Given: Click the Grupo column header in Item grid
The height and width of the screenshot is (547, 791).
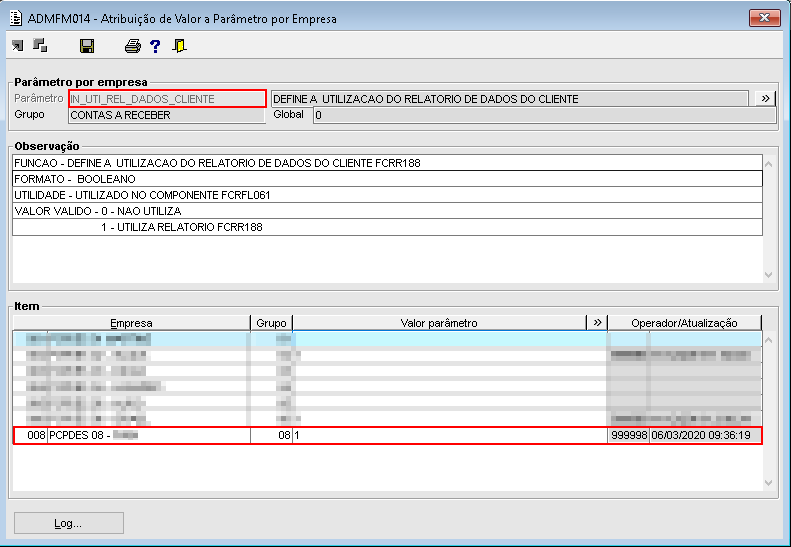Looking at the screenshot, I should [x=271, y=323].
